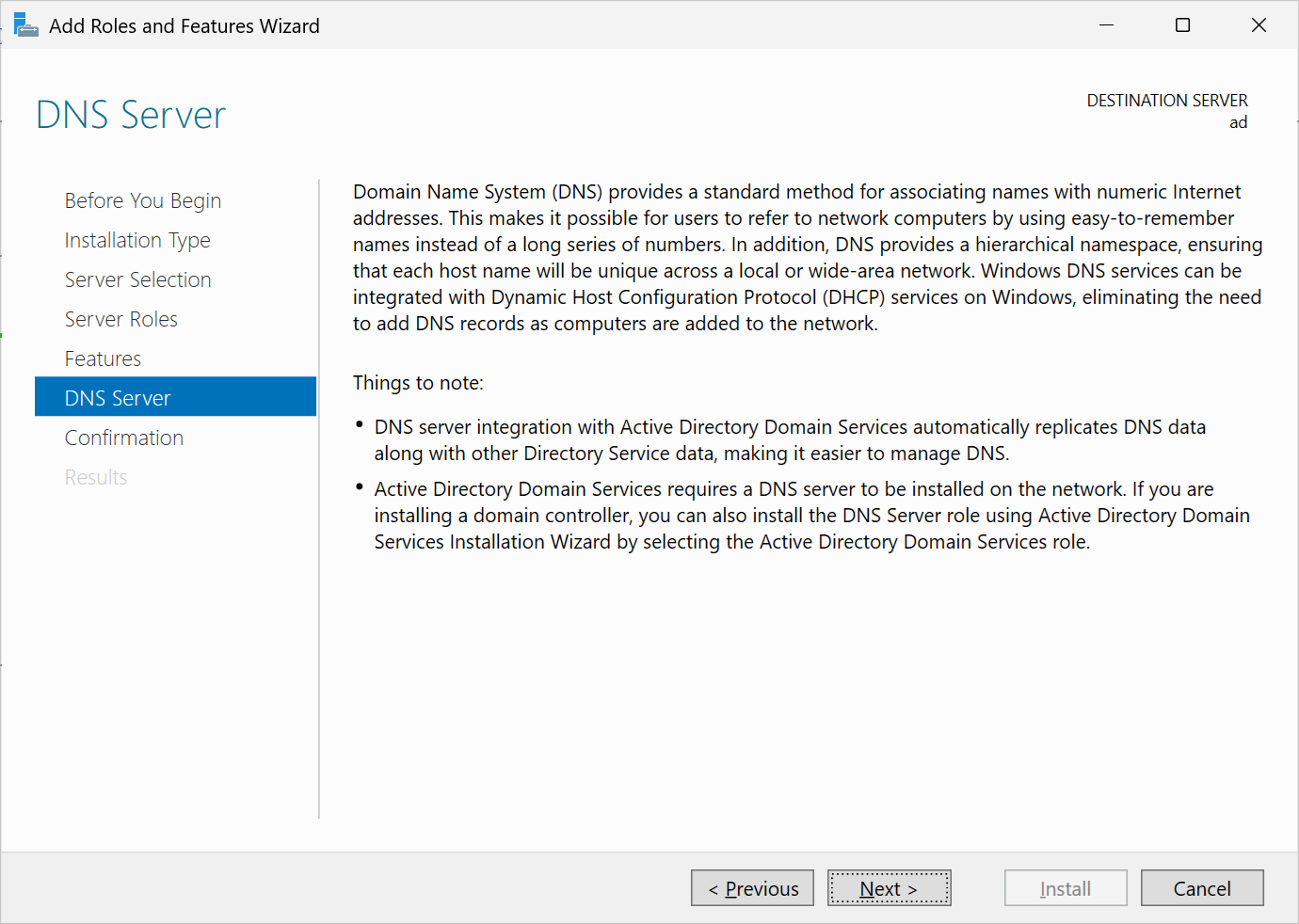The height and width of the screenshot is (924, 1299).
Task: Click the "Things to note:" text
Action: [419, 383]
